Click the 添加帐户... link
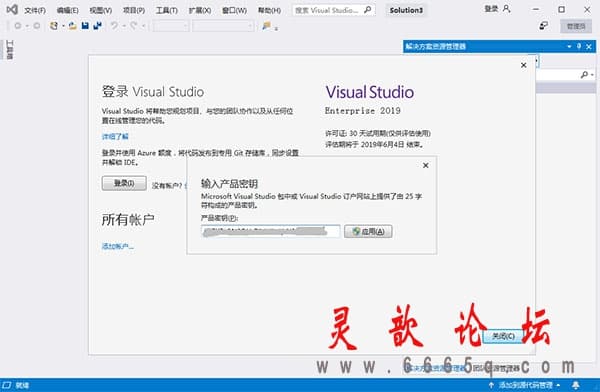This screenshot has height=392, width=600. point(117,246)
